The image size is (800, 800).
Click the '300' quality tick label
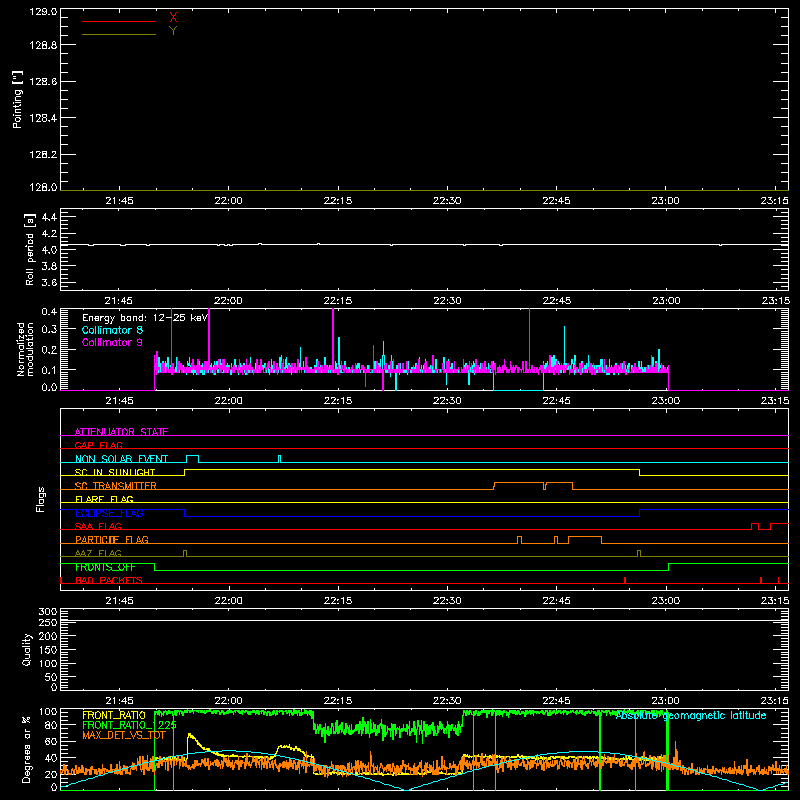click(48, 612)
